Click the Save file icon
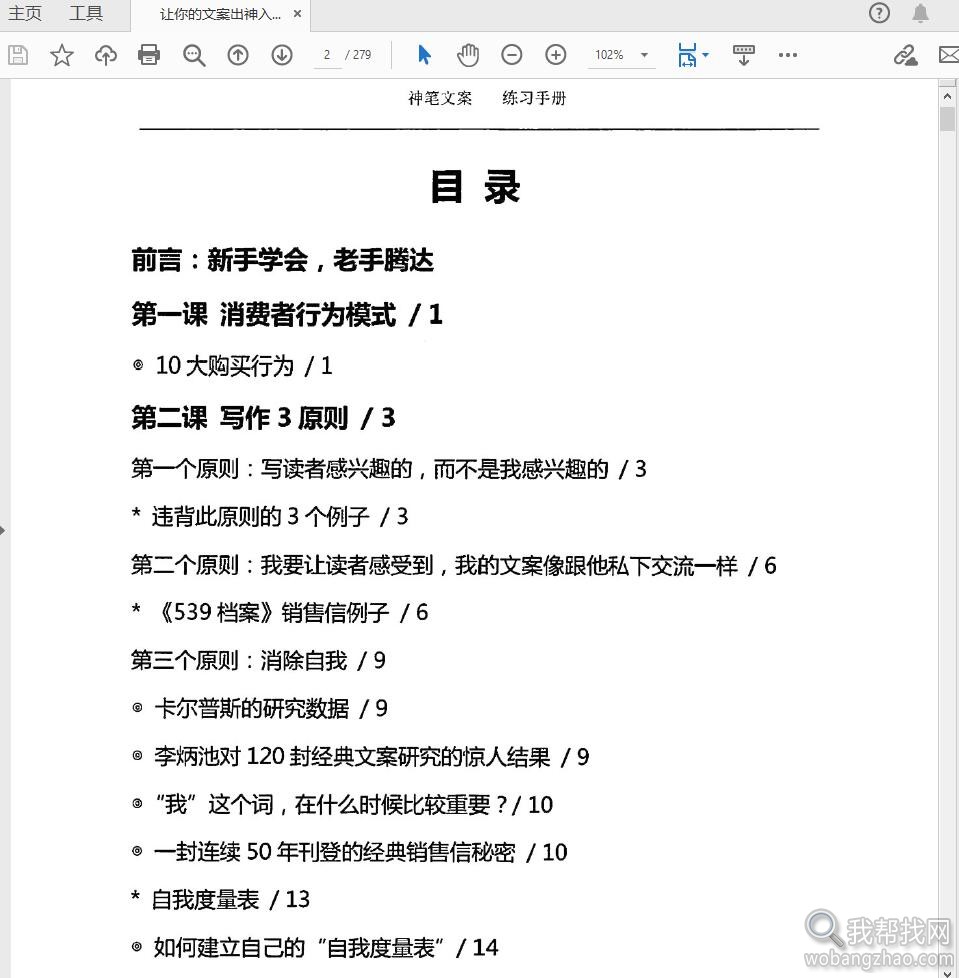This screenshot has height=978, width=959. tap(18, 55)
